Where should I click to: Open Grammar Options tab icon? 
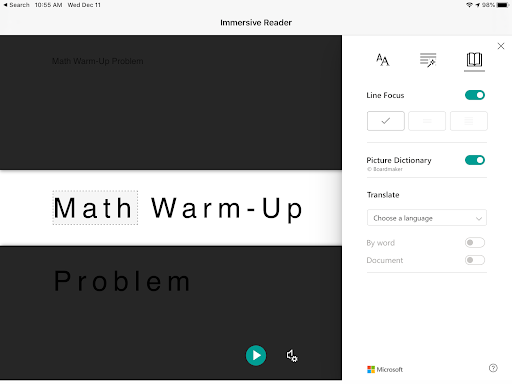[x=428, y=60]
